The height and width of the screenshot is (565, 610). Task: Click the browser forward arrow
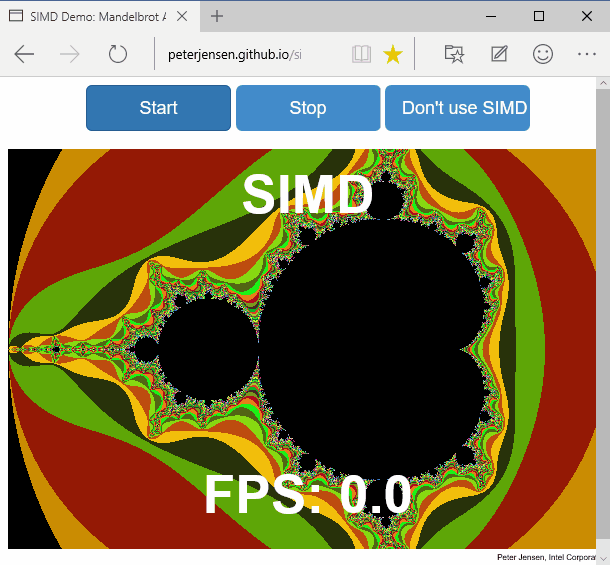[71, 54]
